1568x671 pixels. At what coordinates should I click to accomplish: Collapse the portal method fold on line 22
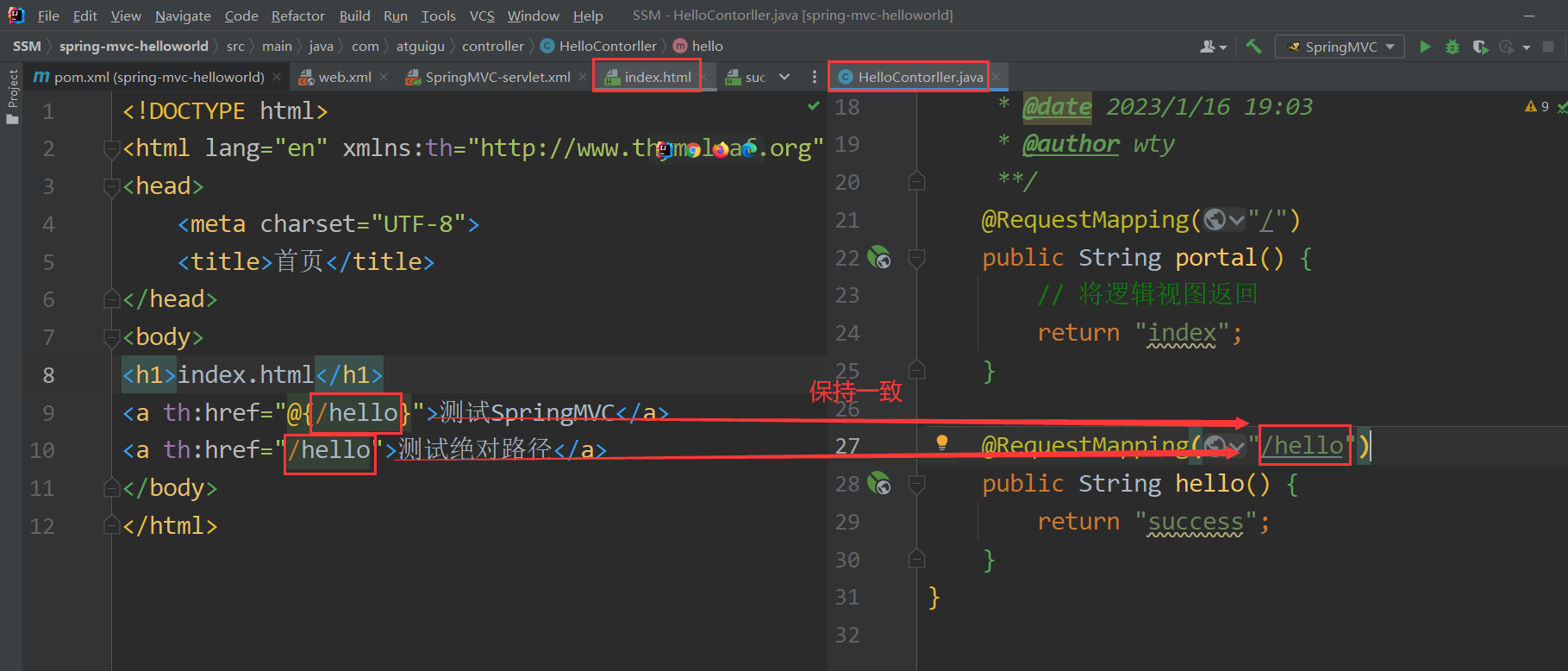coord(916,257)
